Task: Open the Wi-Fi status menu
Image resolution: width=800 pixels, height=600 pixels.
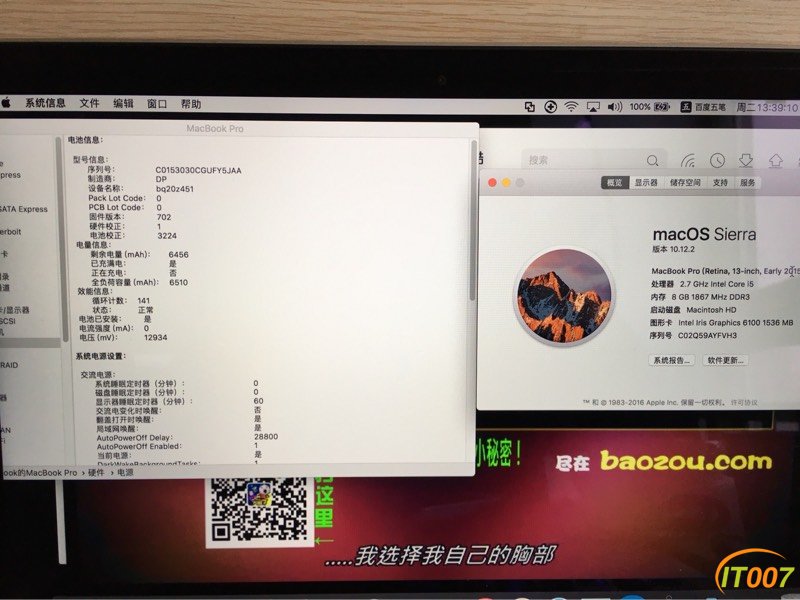Action: pyautogui.click(x=571, y=106)
